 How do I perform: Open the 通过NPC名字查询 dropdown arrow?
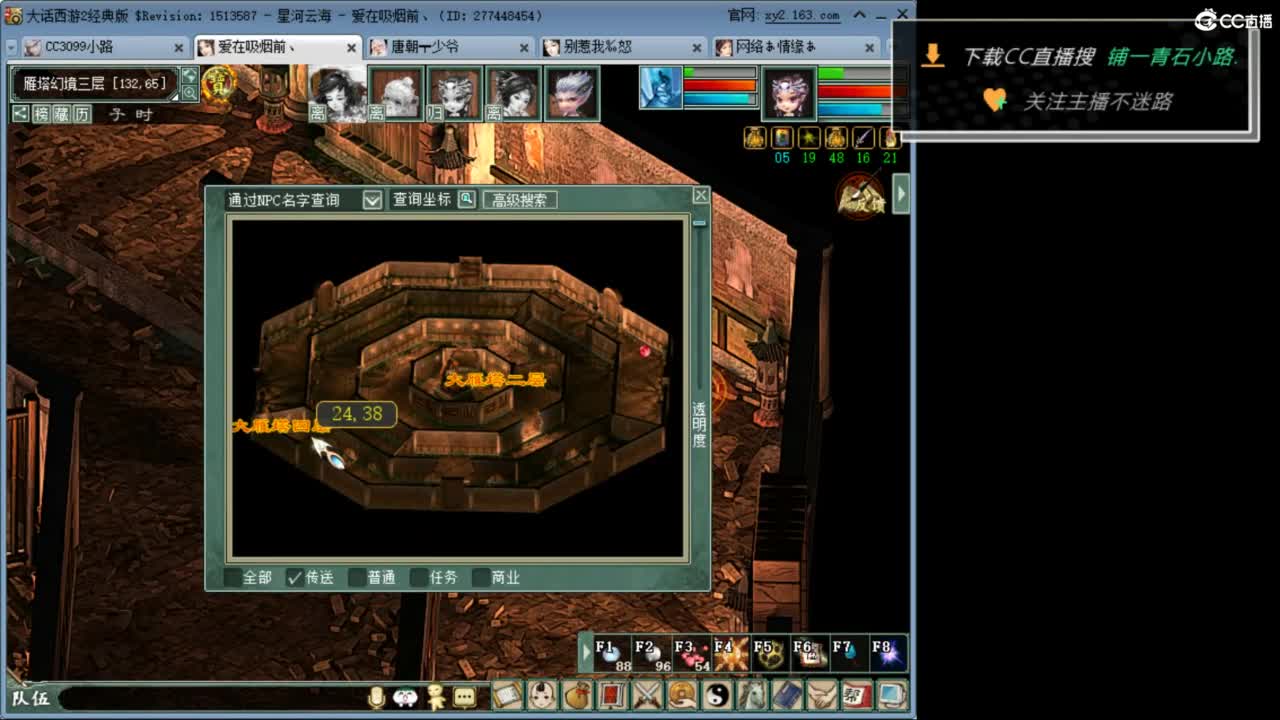(372, 200)
